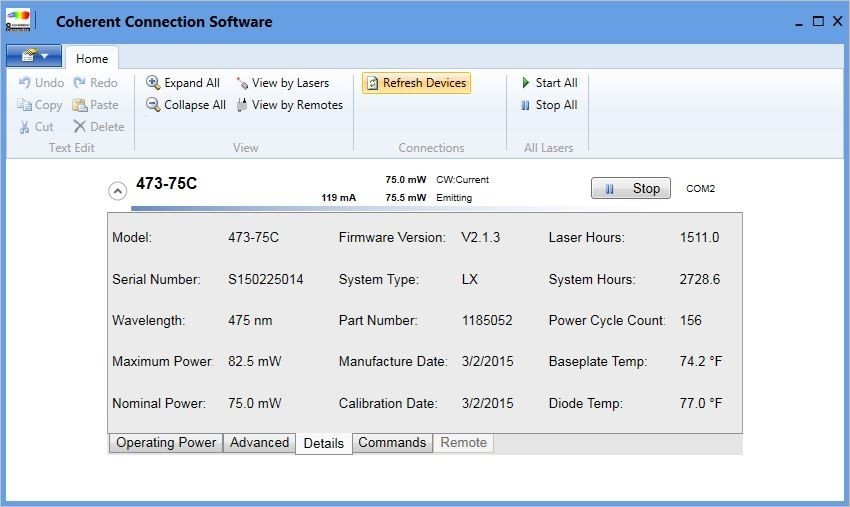Switch to the Advanced tab
Image resolution: width=850 pixels, height=507 pixels.
[259, 442]
